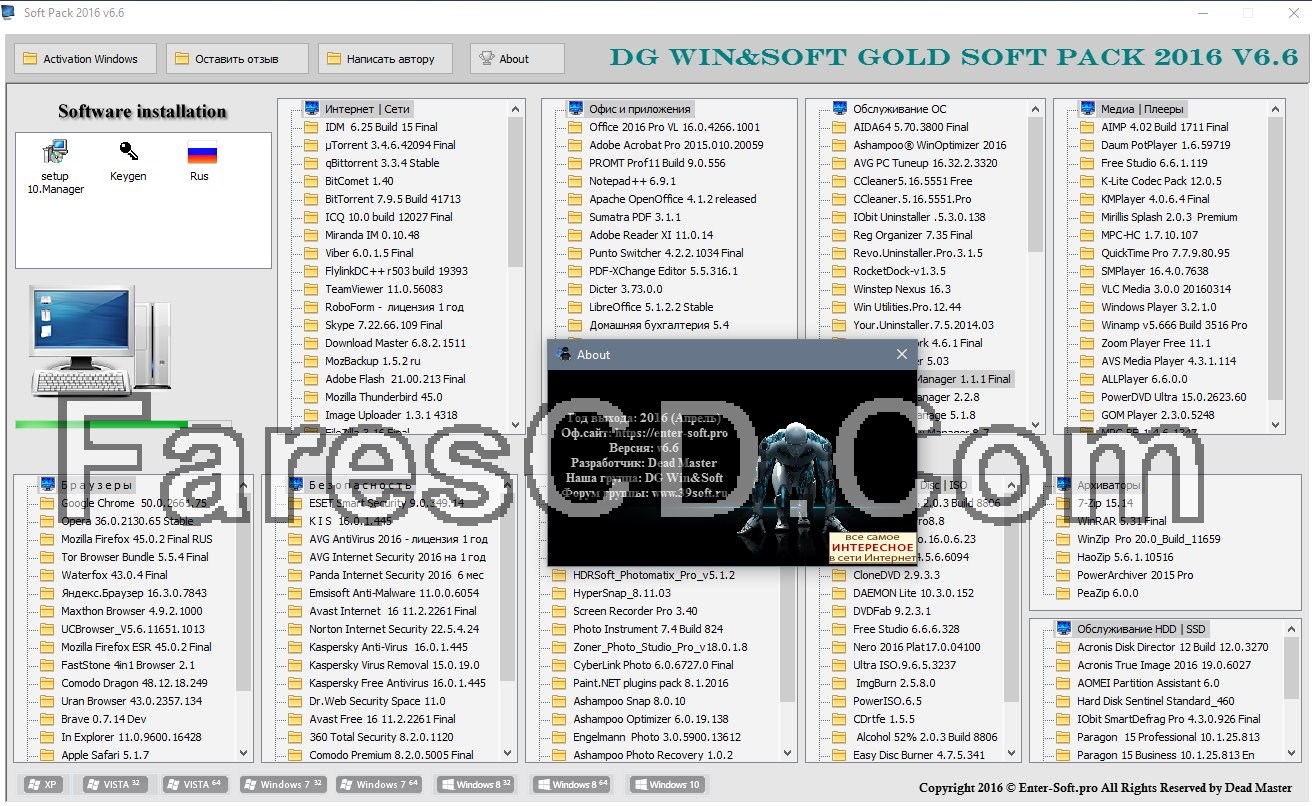The image size is (1312, 806).
Task: Click the monitor icon beside Интернет | Сети
Action: point(311,109)
